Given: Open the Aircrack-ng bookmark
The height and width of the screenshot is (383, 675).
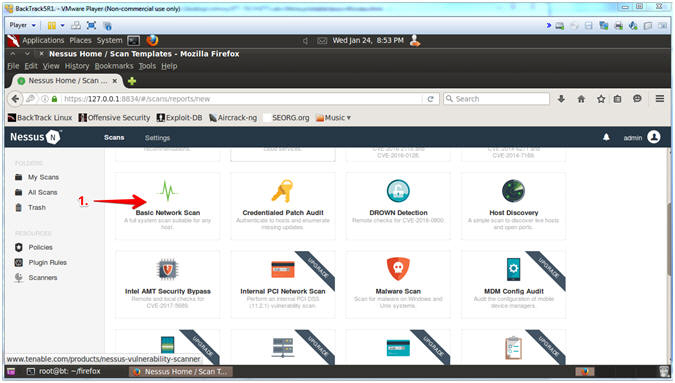Looking at the screenshot, I should point(233,117).
